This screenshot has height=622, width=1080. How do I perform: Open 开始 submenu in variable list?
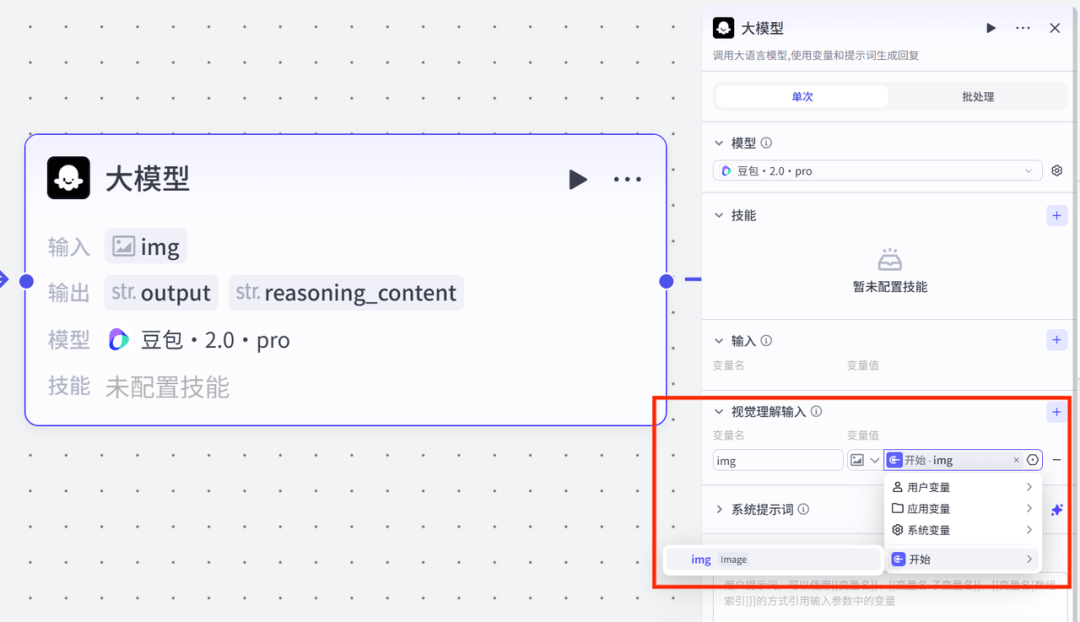coord(962,559)
